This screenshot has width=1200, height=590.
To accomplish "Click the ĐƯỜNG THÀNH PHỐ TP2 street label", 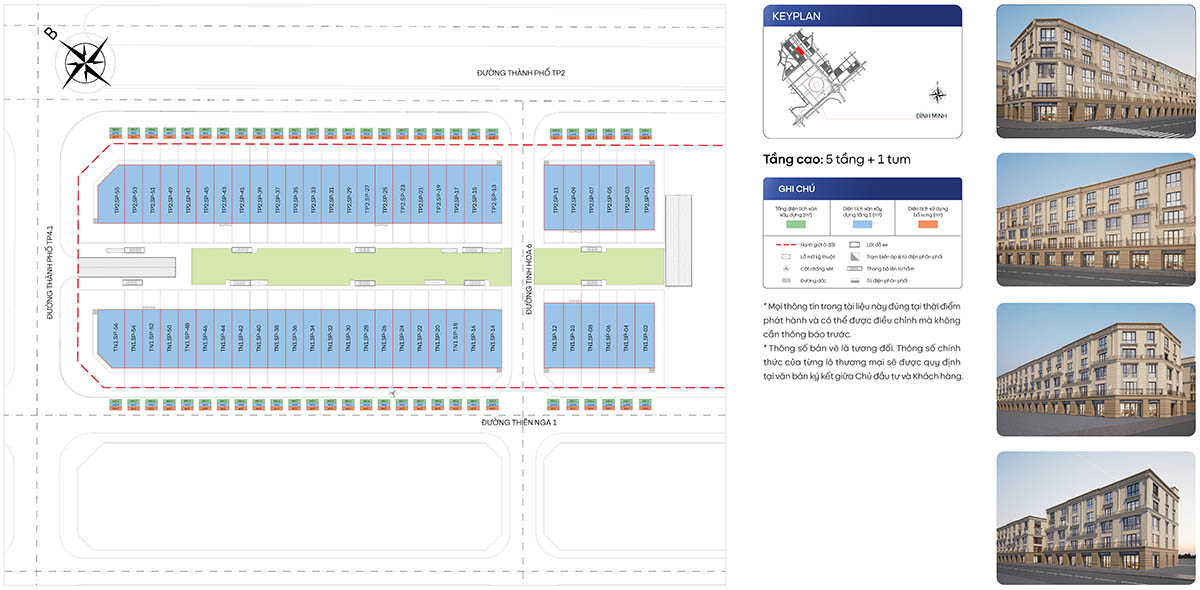I will click(x=528, y=73).
